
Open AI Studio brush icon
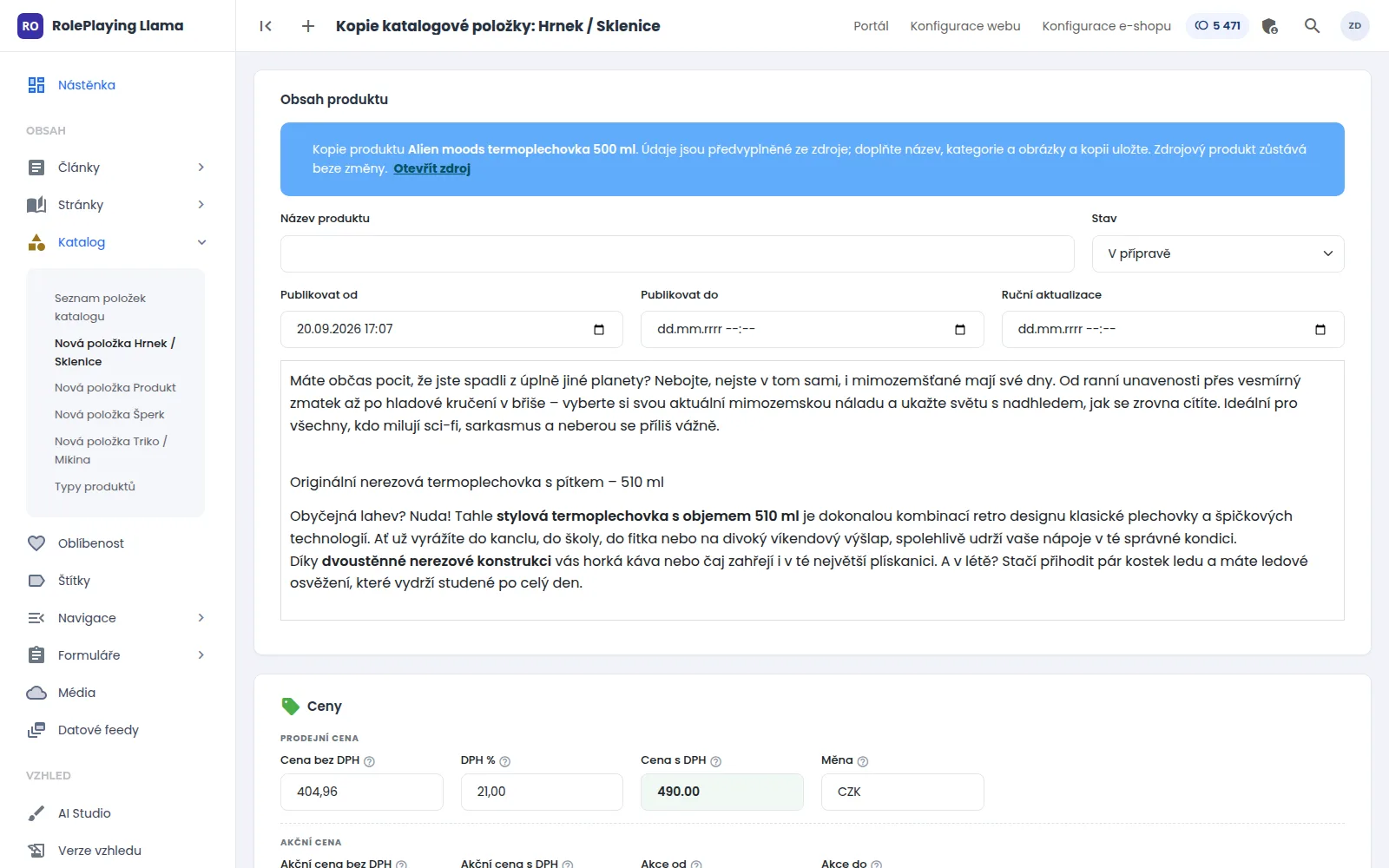(x=36, y=813)
